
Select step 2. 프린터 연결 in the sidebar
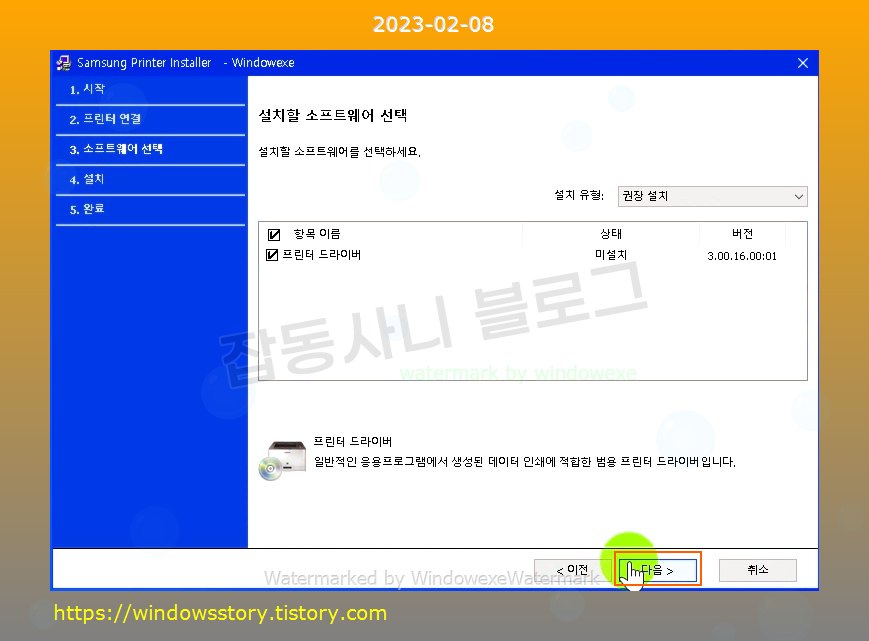[105, 119]
